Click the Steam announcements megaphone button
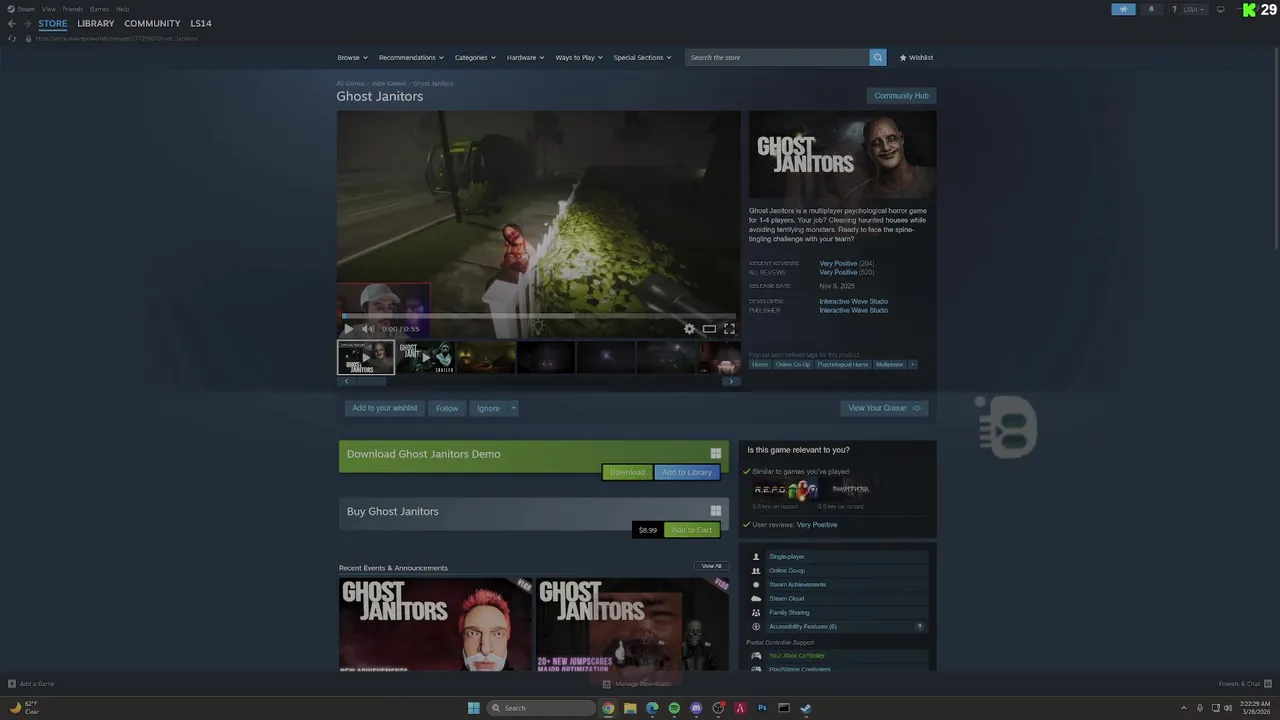This screenshot has height=720, width=1280. 1123,9
